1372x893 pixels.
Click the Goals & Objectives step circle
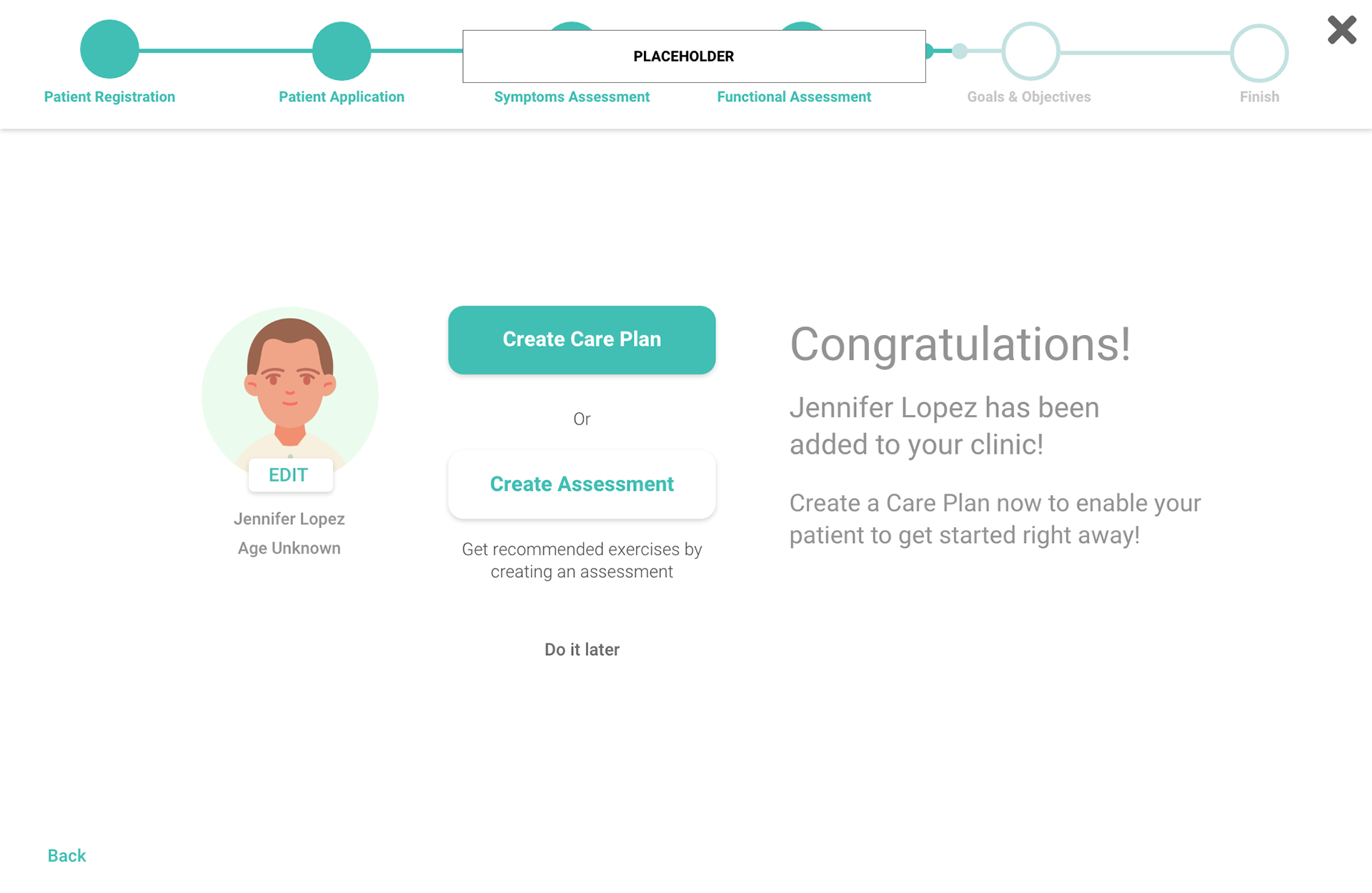[1030, 51]
